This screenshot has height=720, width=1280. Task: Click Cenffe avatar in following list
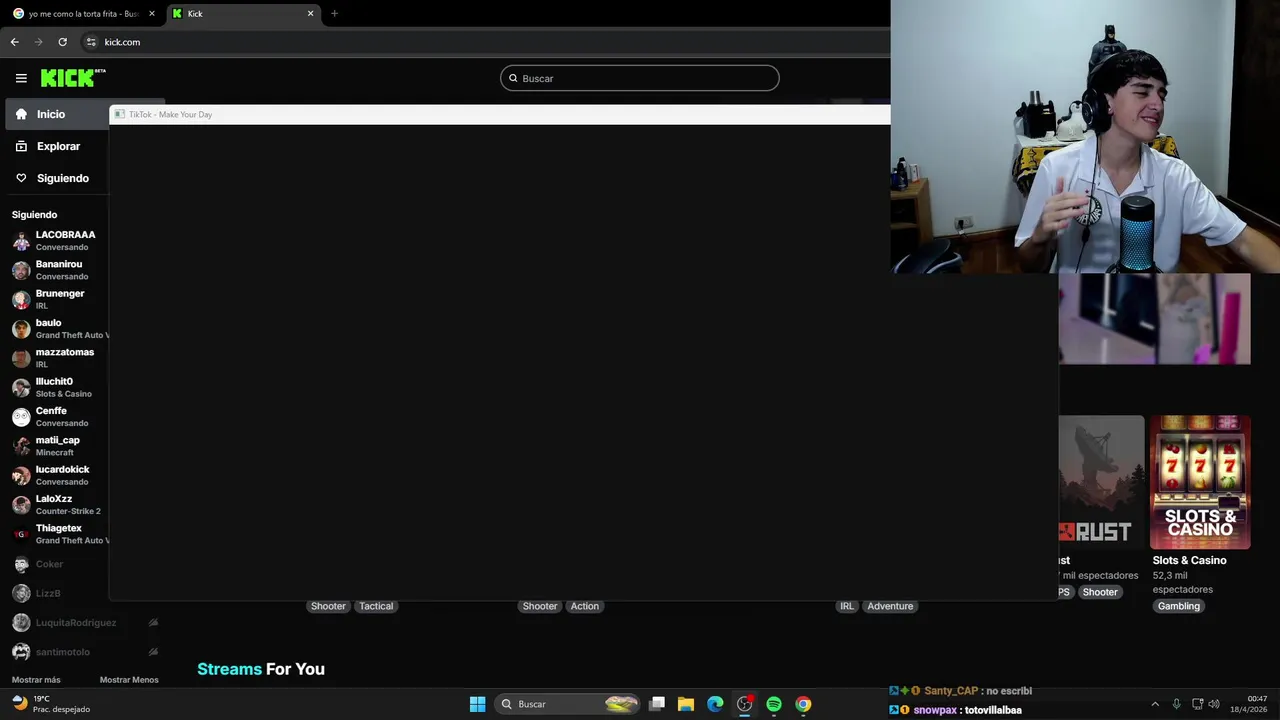tap(21, 417)
